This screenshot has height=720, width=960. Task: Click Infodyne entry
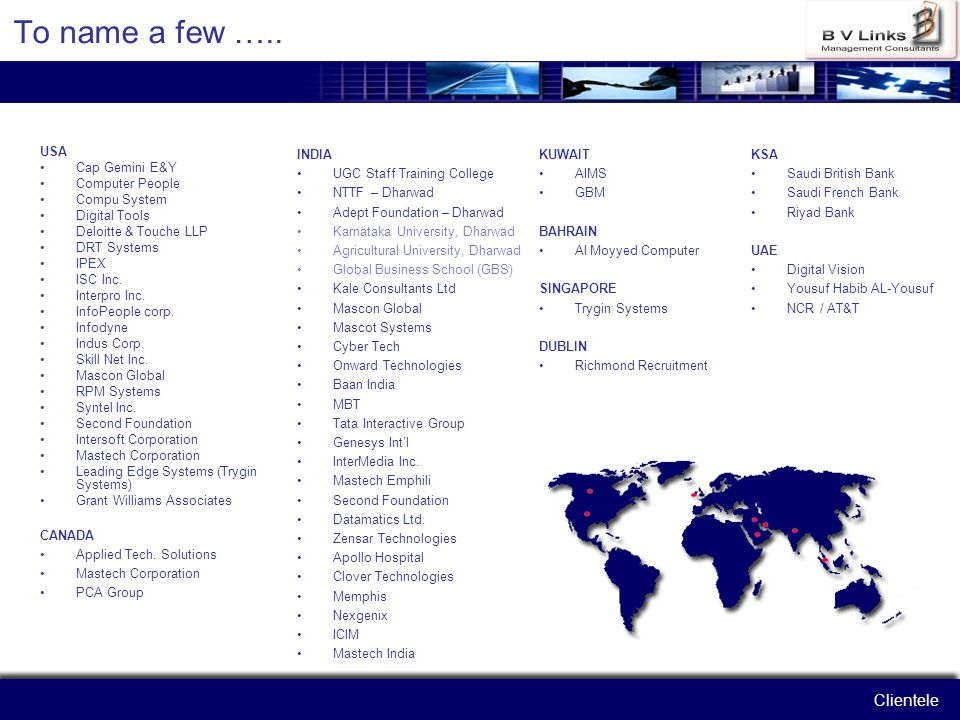coord(102,328)
